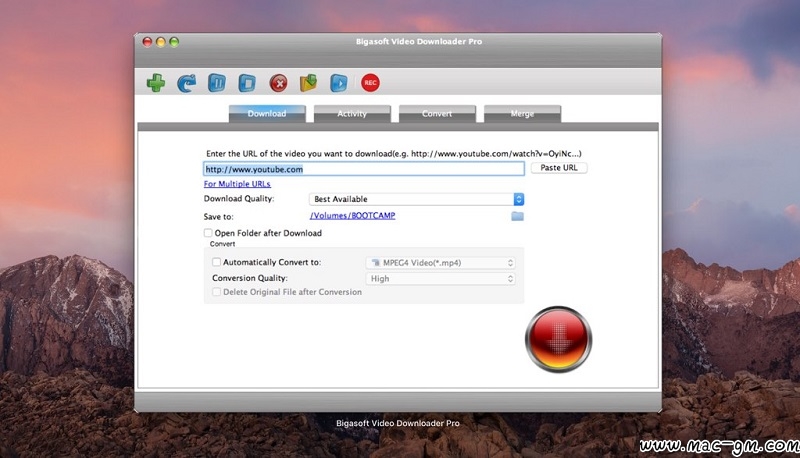Image resolution: width=800 pixels, height=458 pixels.
Task: Switch to the Download tab
Action: click(x=267, y=113)
